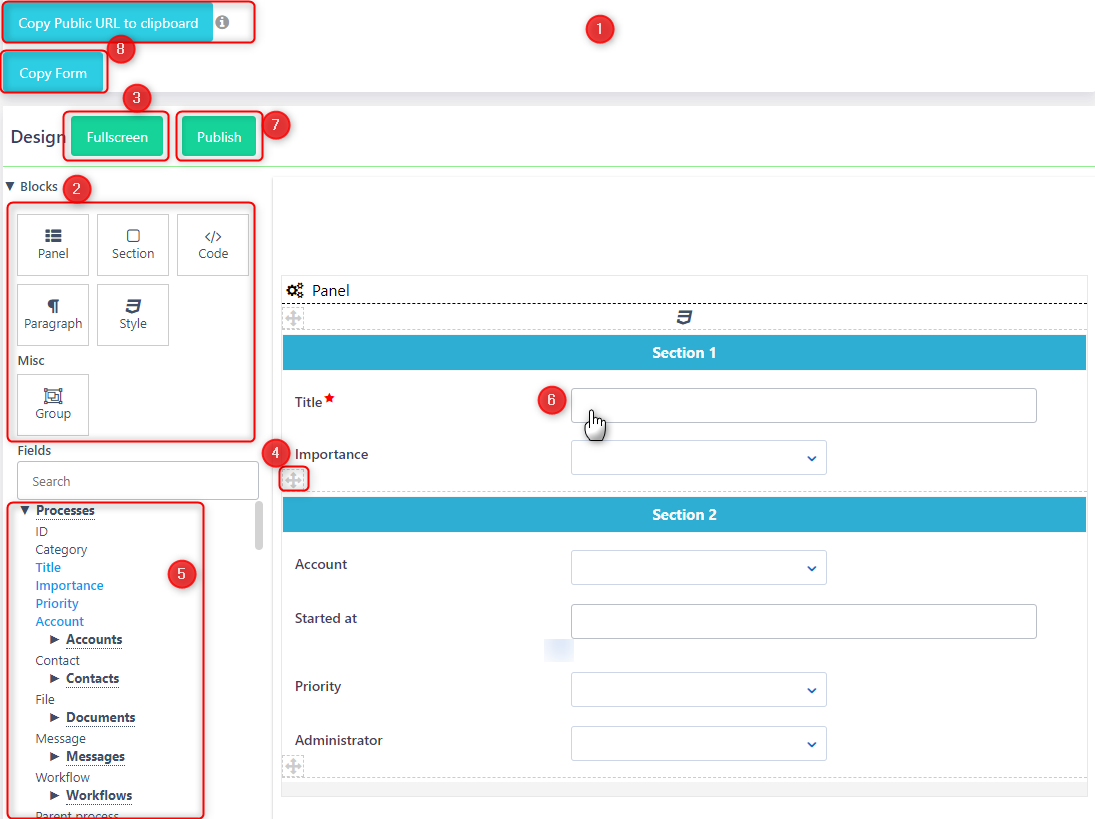Collapse the Blocks section triangle

10,186
